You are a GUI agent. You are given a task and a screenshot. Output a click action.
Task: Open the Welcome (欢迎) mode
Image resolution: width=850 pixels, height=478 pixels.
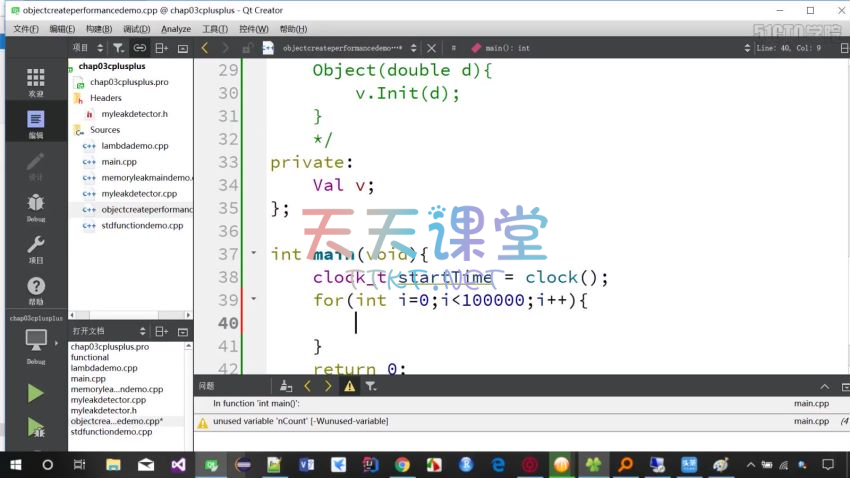tap(35, 82)
